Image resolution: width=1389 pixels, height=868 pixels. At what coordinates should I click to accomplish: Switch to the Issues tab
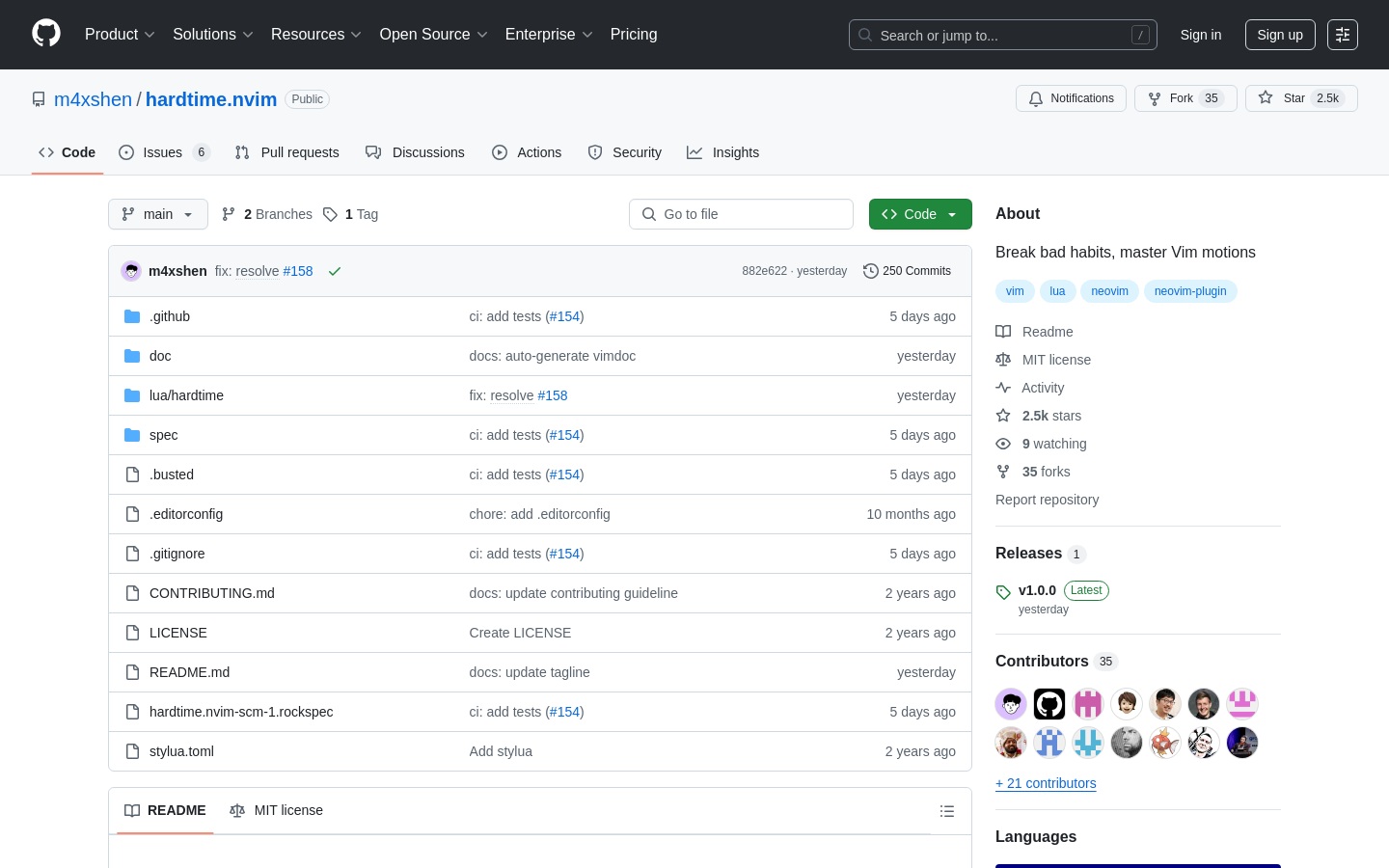click(x=164, y=152)
